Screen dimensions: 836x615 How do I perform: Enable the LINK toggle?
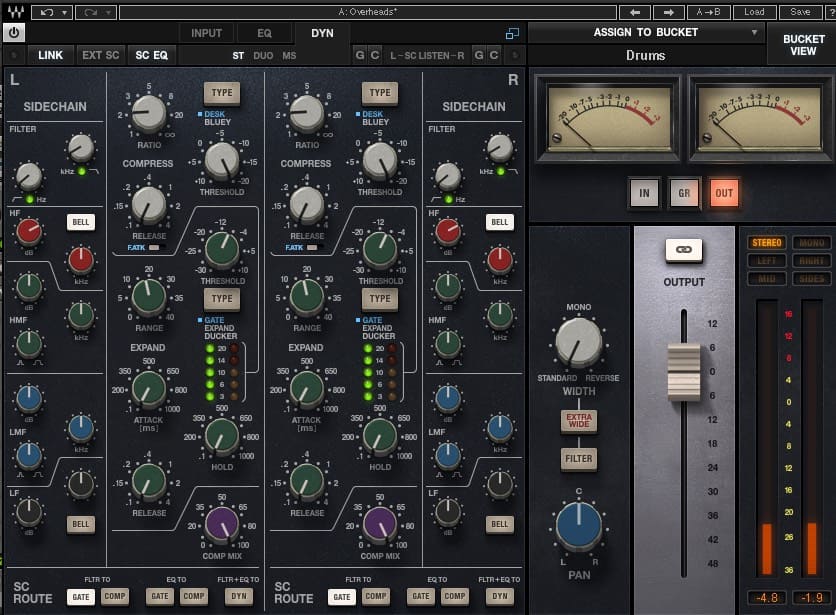(x=50, y=55)
